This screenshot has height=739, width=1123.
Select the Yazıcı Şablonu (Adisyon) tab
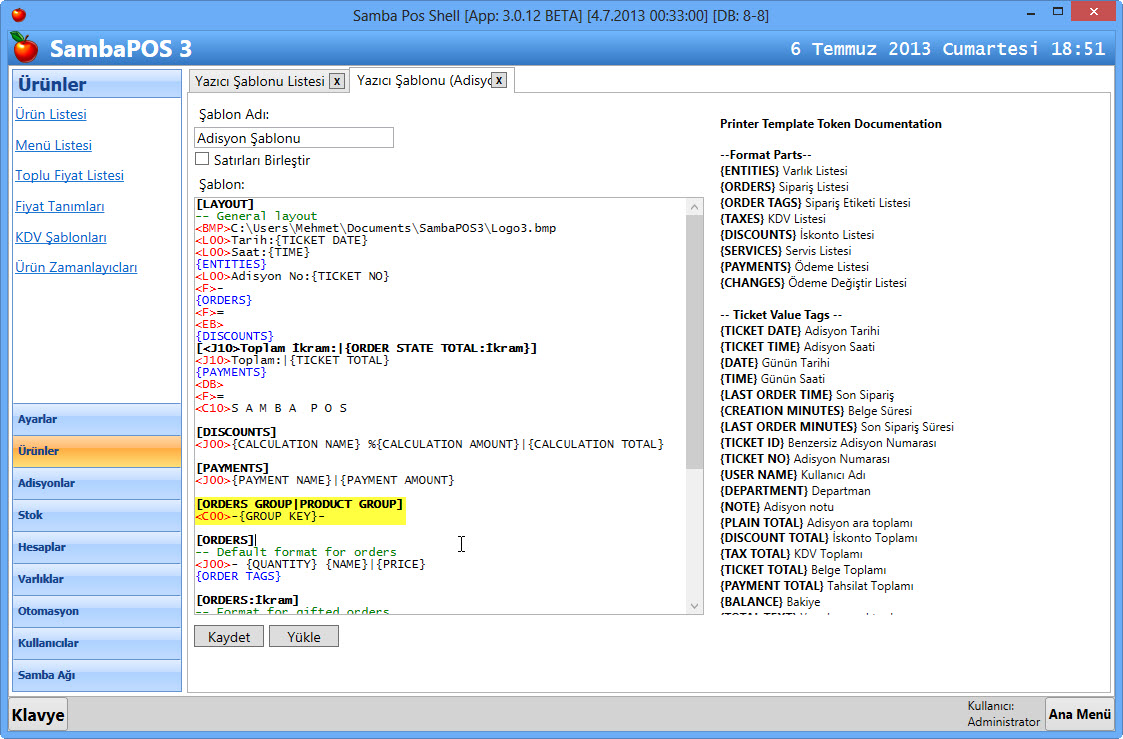pos(420,81)
